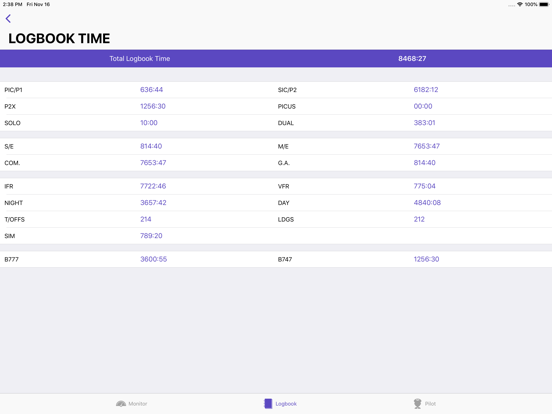Switch to the Logbook tab
552x414 pixels.
pos(281,404)
